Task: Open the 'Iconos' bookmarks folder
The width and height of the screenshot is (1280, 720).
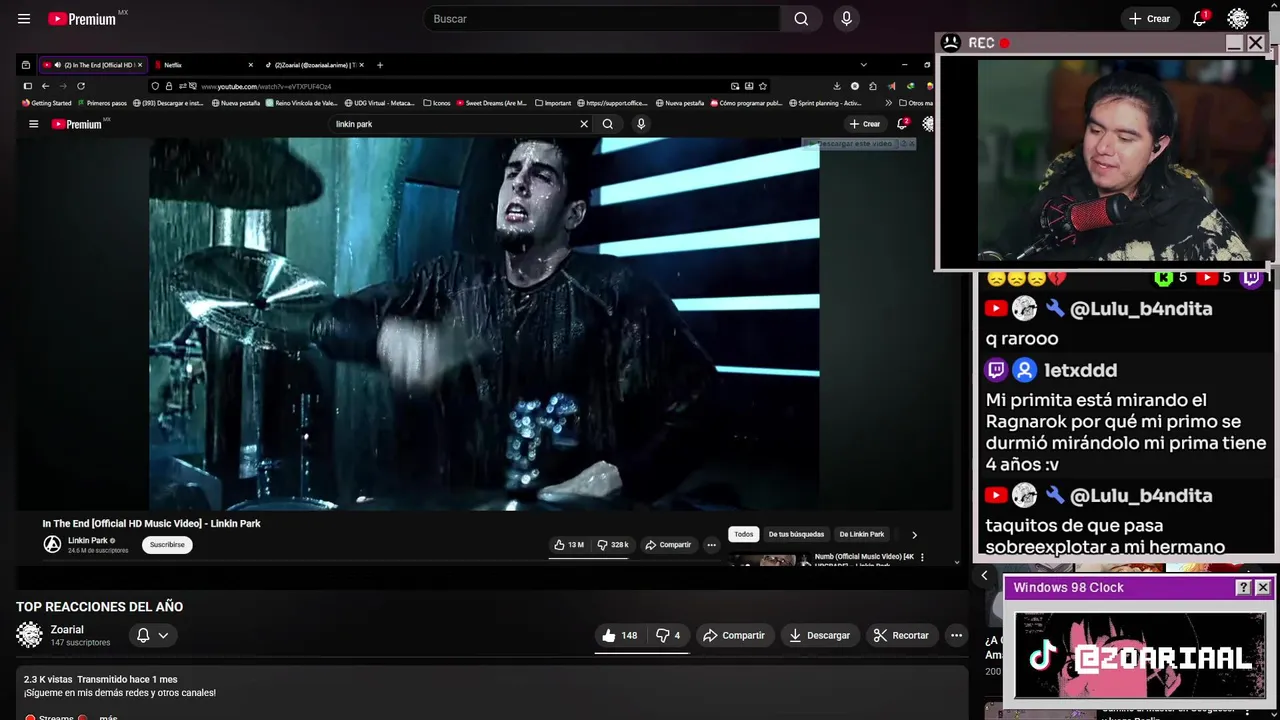Action: [437, 103]
